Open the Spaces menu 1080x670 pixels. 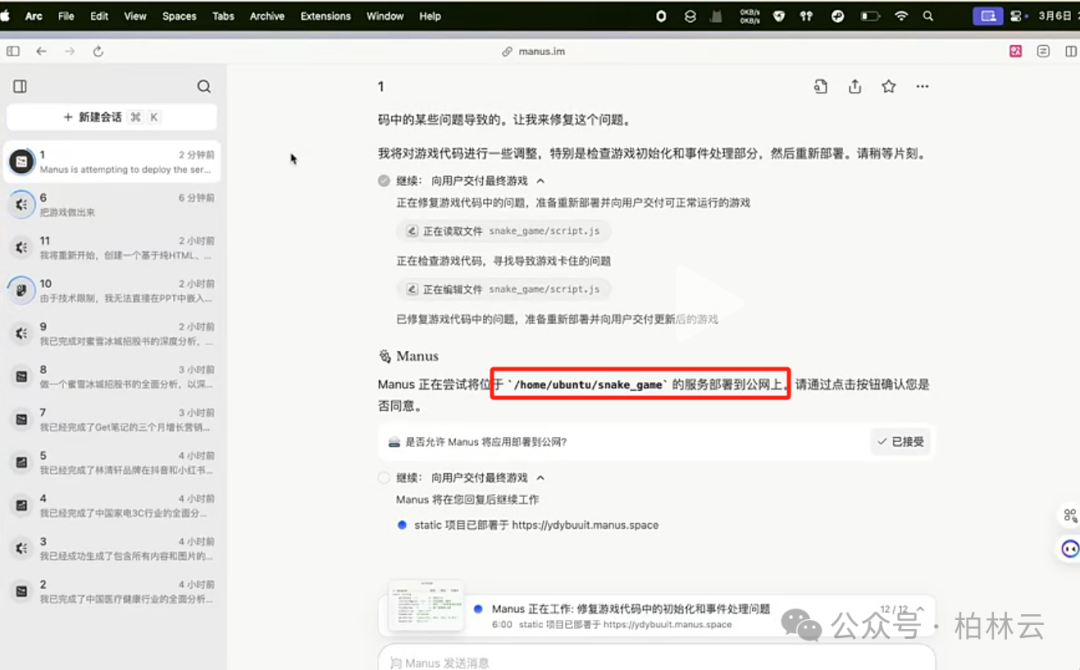click(179, 16)
